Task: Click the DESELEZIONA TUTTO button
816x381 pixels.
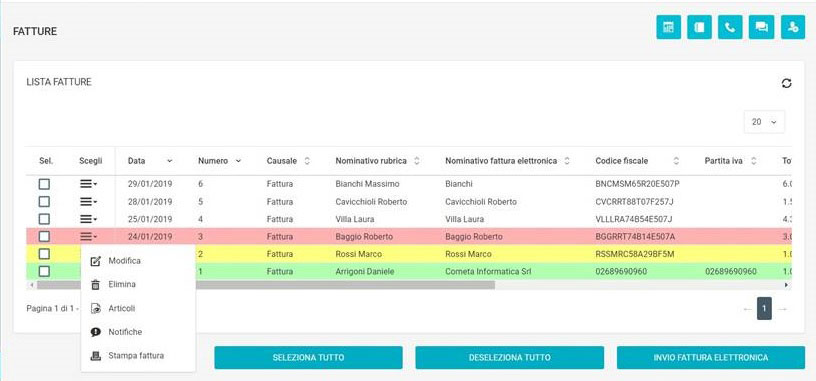Action: pyautogui.click(x=509, y=358)
